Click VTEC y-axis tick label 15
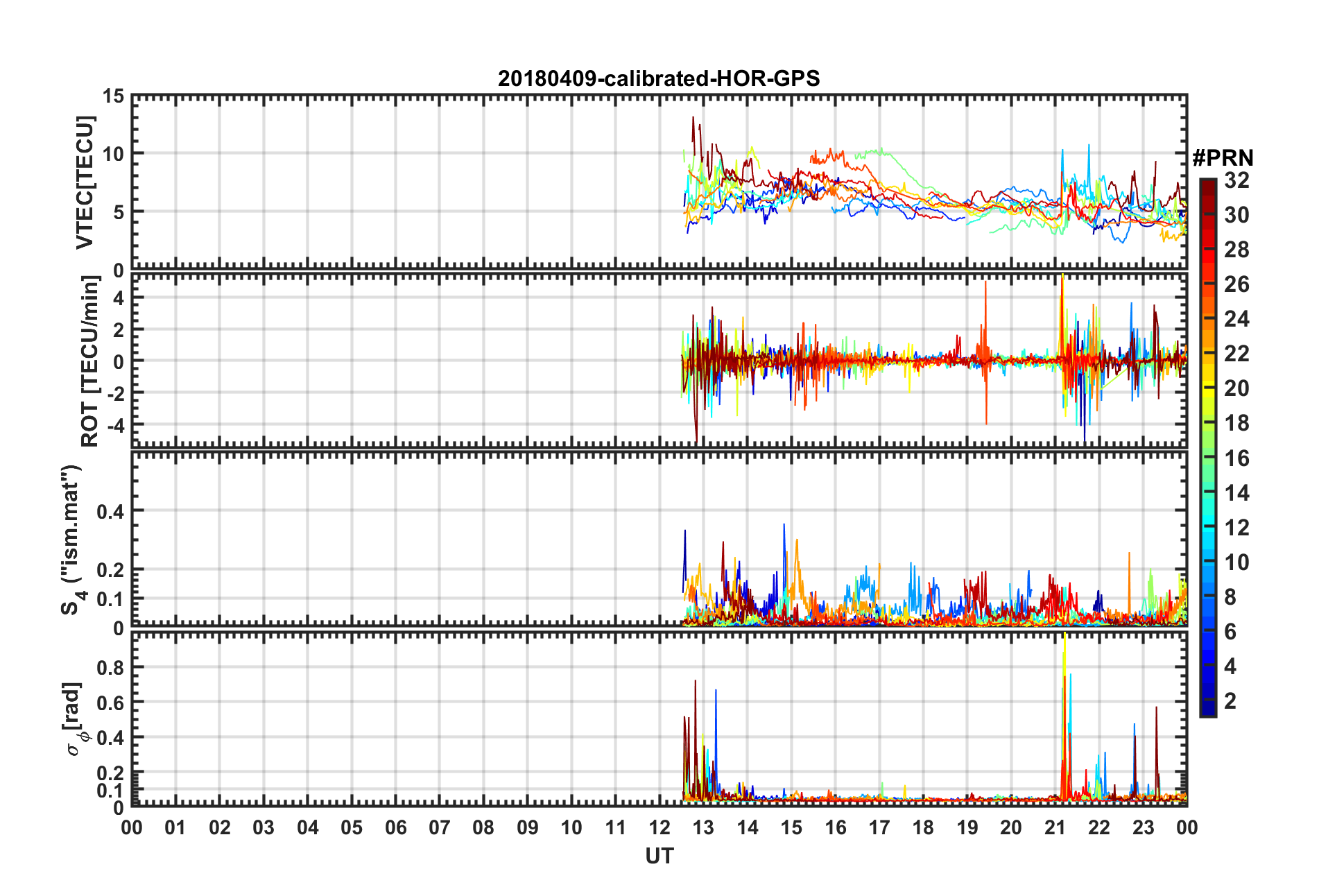Image resolution: width=1319 pixels, height=896 pixels. pyautogui.click(x=113, y=96)
